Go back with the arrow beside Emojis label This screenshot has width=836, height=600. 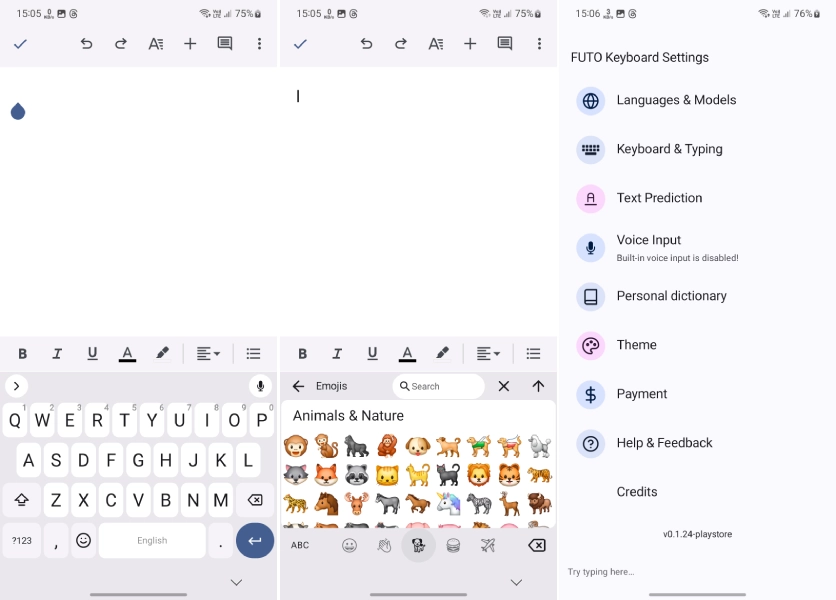(299, 386)
